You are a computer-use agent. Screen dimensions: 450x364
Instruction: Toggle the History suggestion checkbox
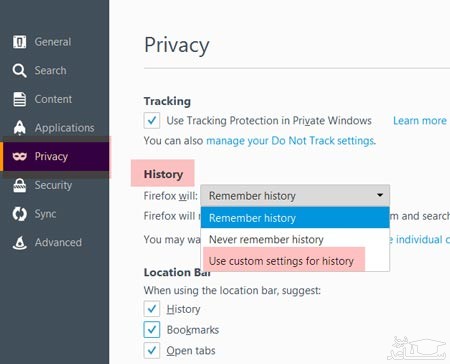tap(152, 309)
